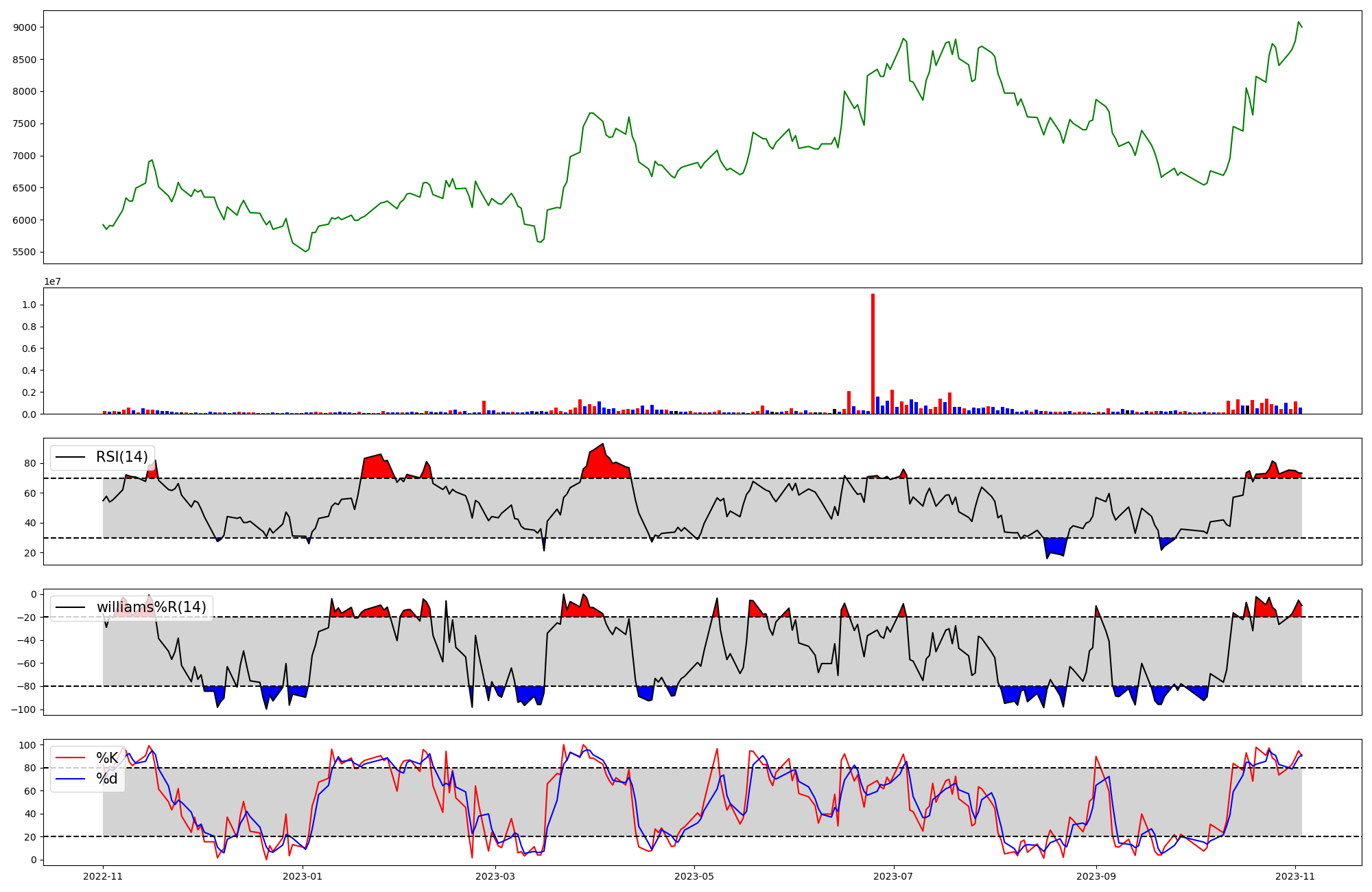Click the blue line swatch beside %d

coord(71,779)
